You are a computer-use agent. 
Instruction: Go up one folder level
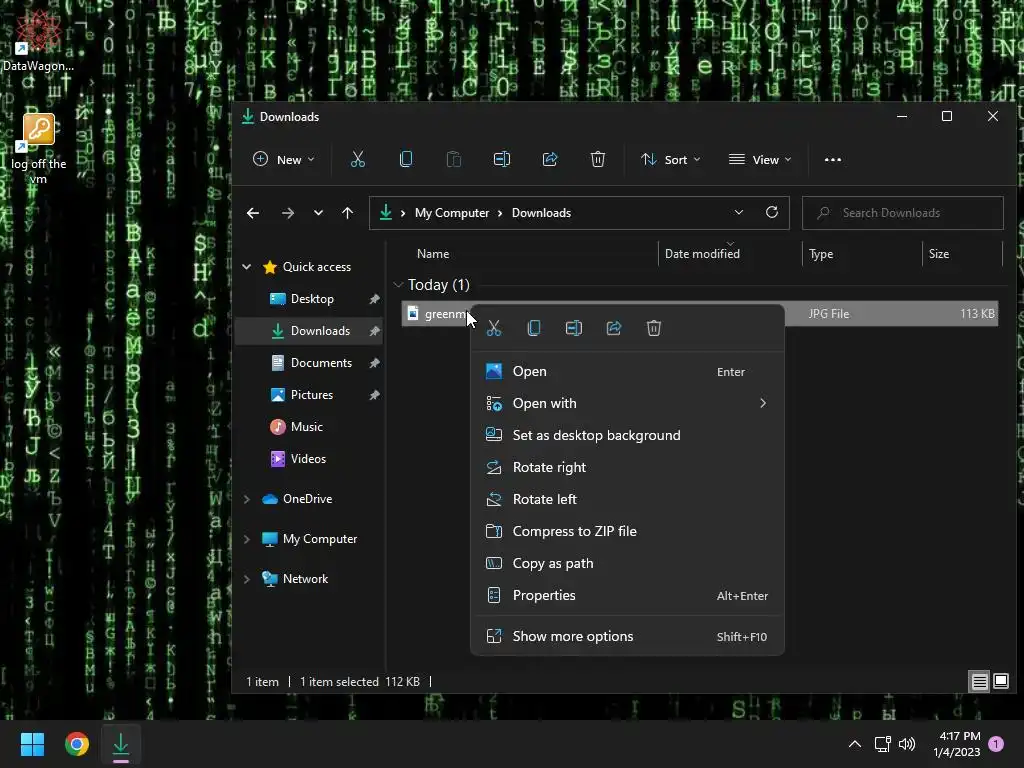tap(347, 213)
